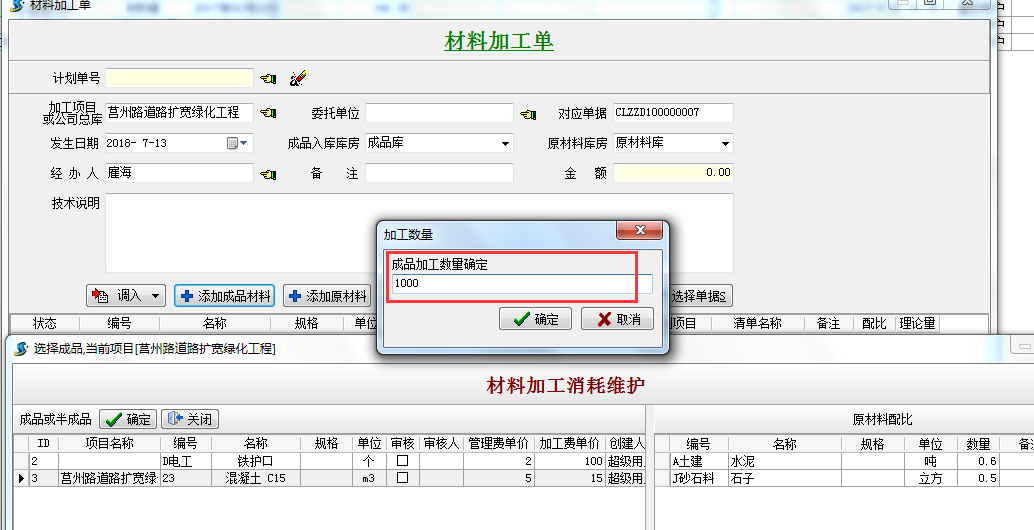Click 添加原材料 button
The height and width of the screenshot is (530, 1034).
click(x=328, y=296)
